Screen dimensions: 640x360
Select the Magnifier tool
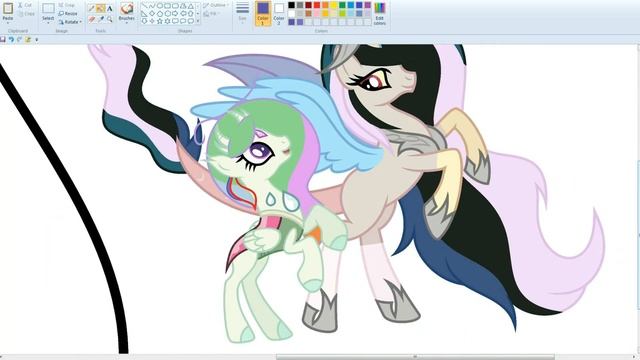click(x=109, y=19)
